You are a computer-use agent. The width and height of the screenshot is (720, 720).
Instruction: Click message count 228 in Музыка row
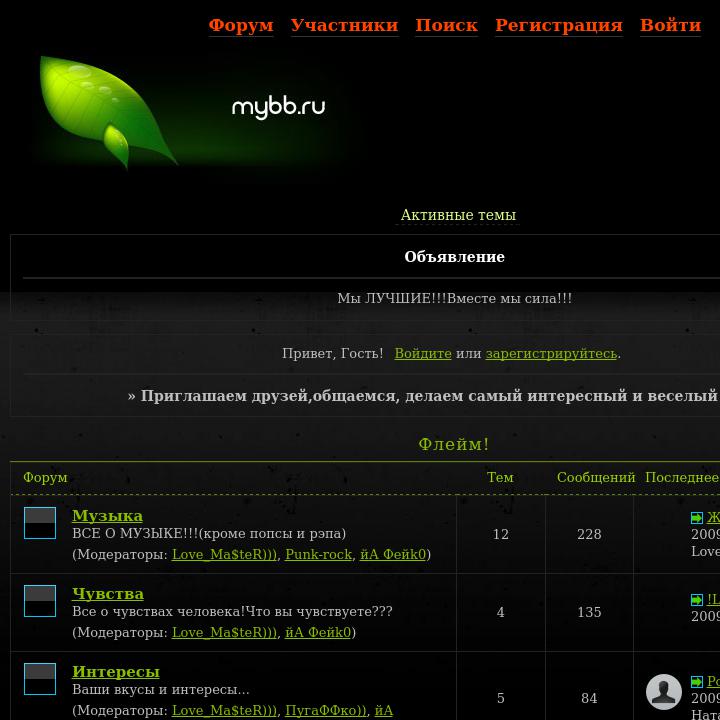(x=589, y=534)
